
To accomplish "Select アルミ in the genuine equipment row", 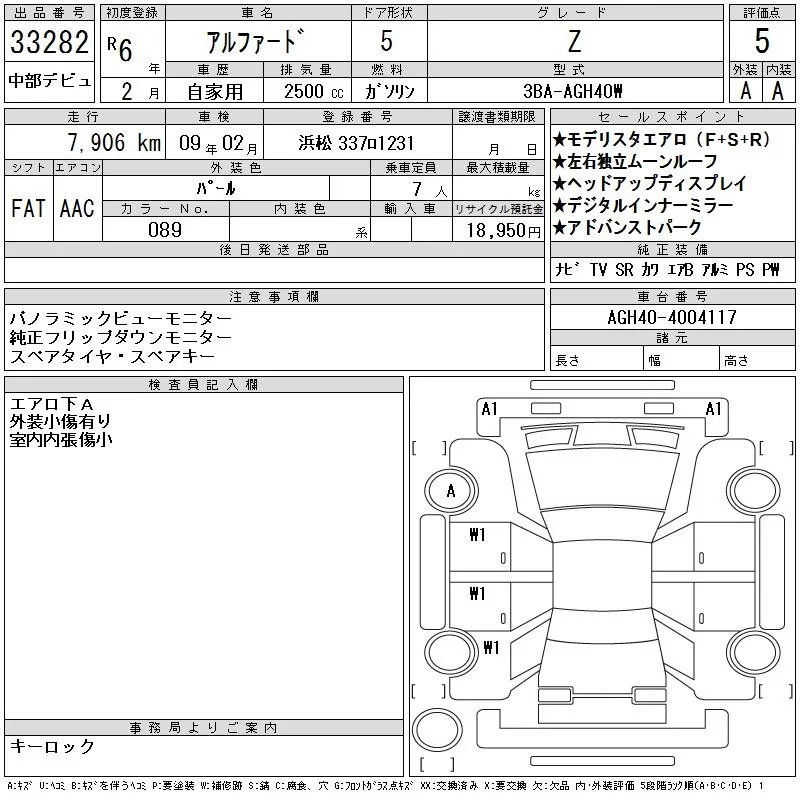I will point(715,269).
